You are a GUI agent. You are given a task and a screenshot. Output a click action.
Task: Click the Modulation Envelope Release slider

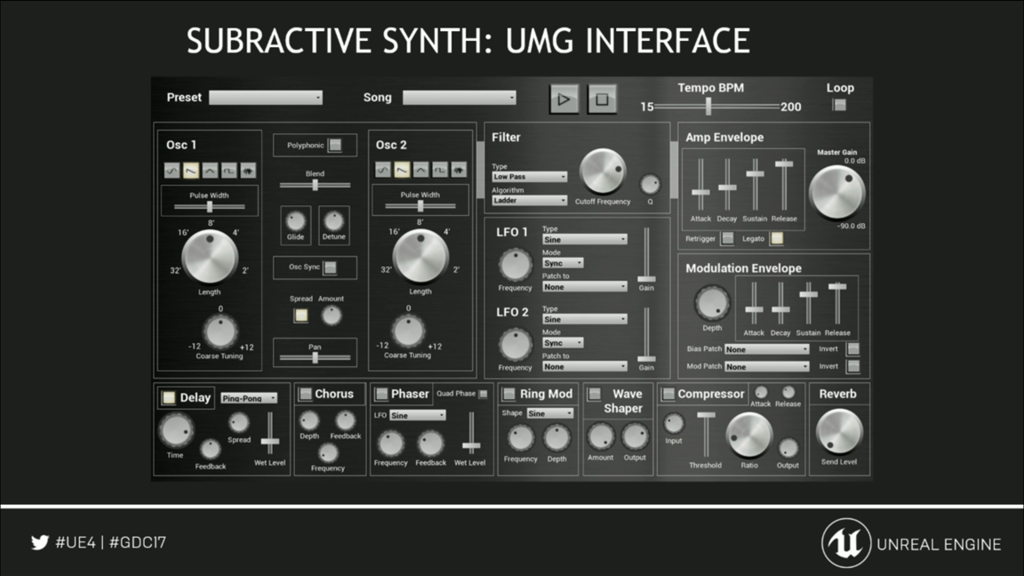click(x=837, y=304)
